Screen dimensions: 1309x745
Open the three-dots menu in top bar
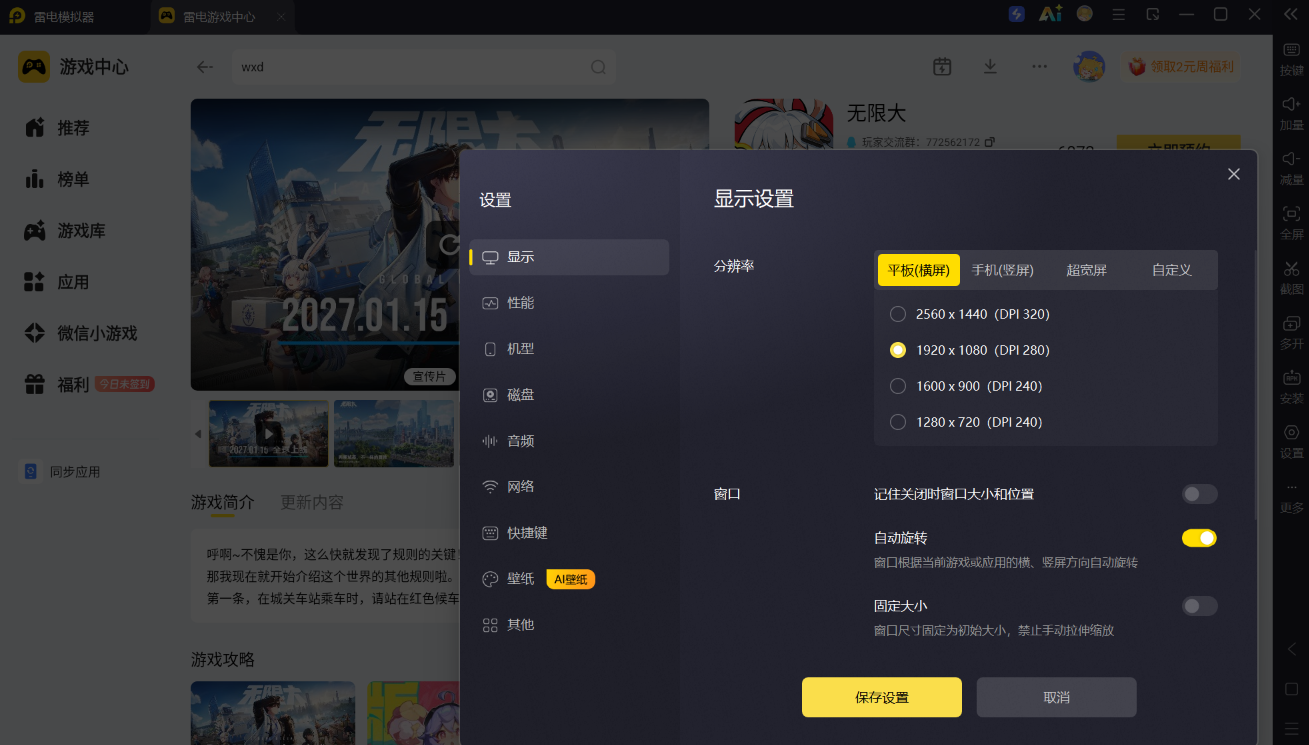click(1040, 66)
